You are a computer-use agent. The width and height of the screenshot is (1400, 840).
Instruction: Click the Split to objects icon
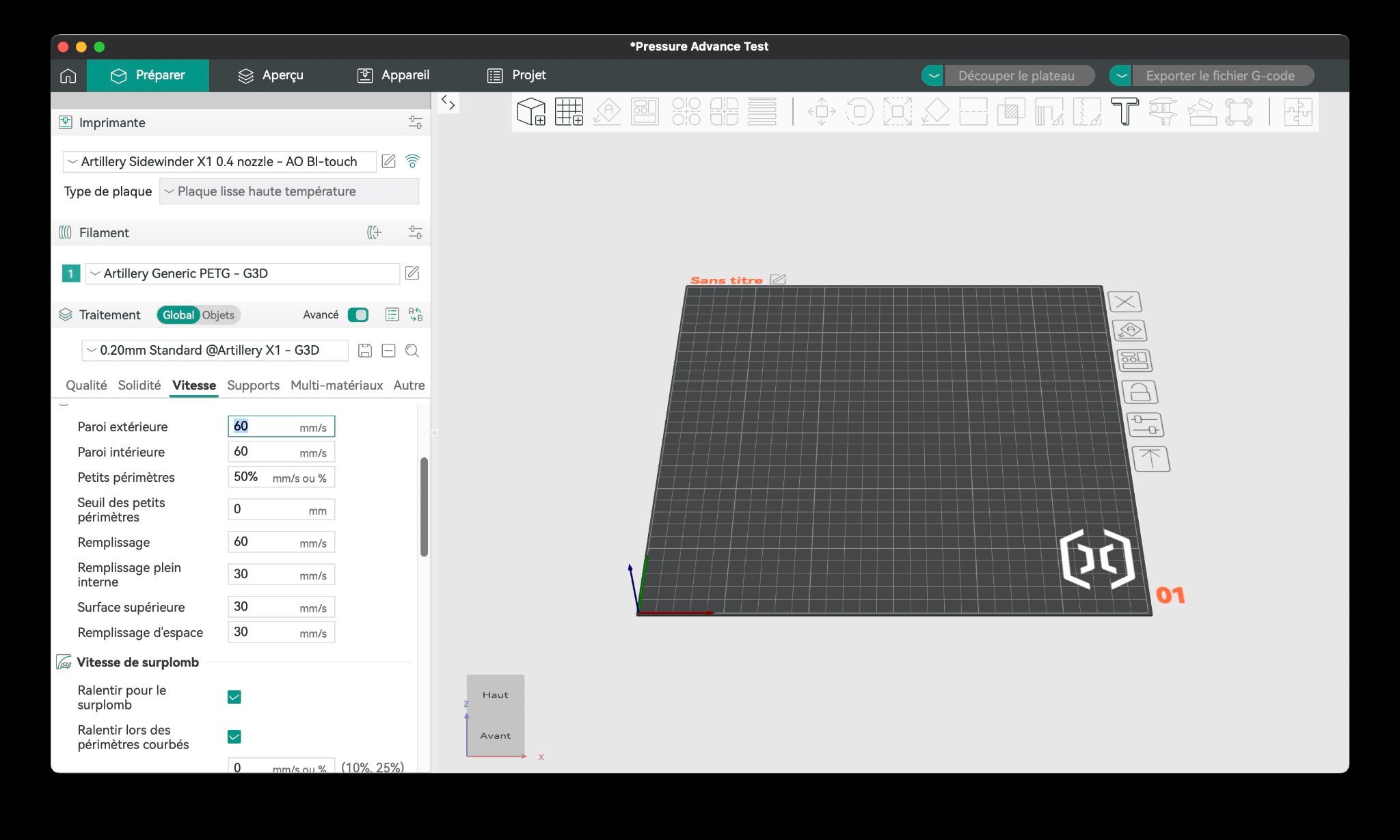click(686, 111)
